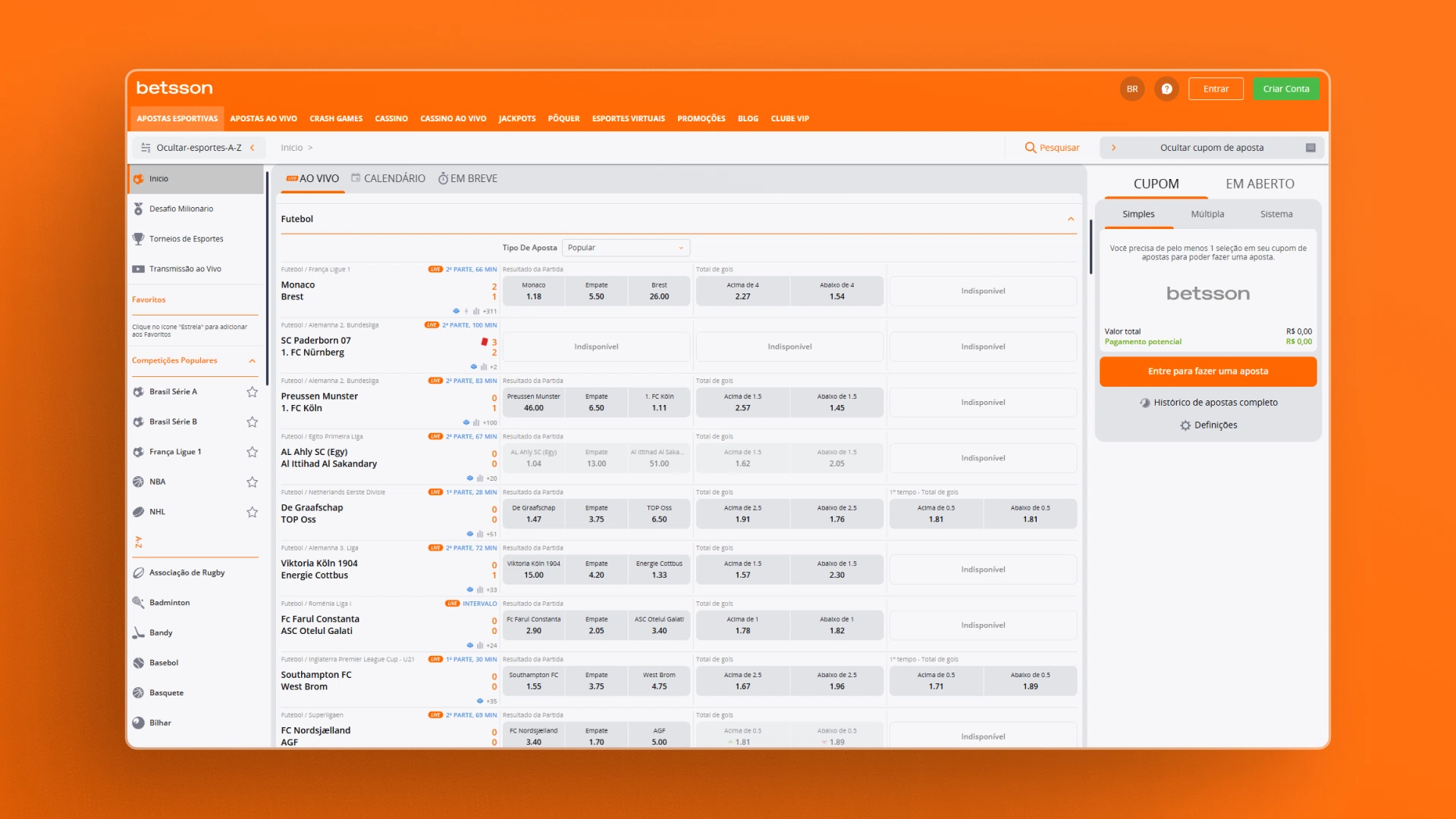Expand +35 markets for Southampton FC match

tap(491, 701)
